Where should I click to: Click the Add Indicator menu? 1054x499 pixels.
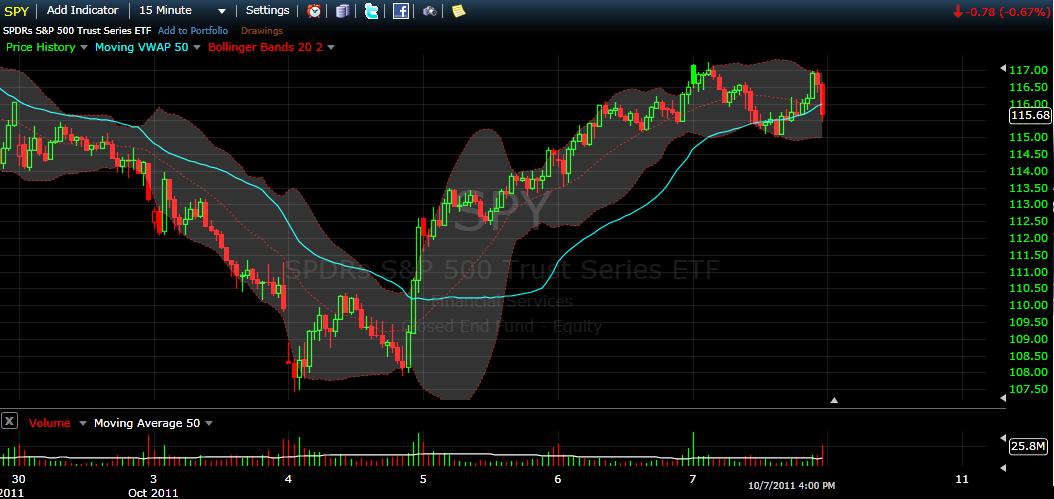coord(83,10)
